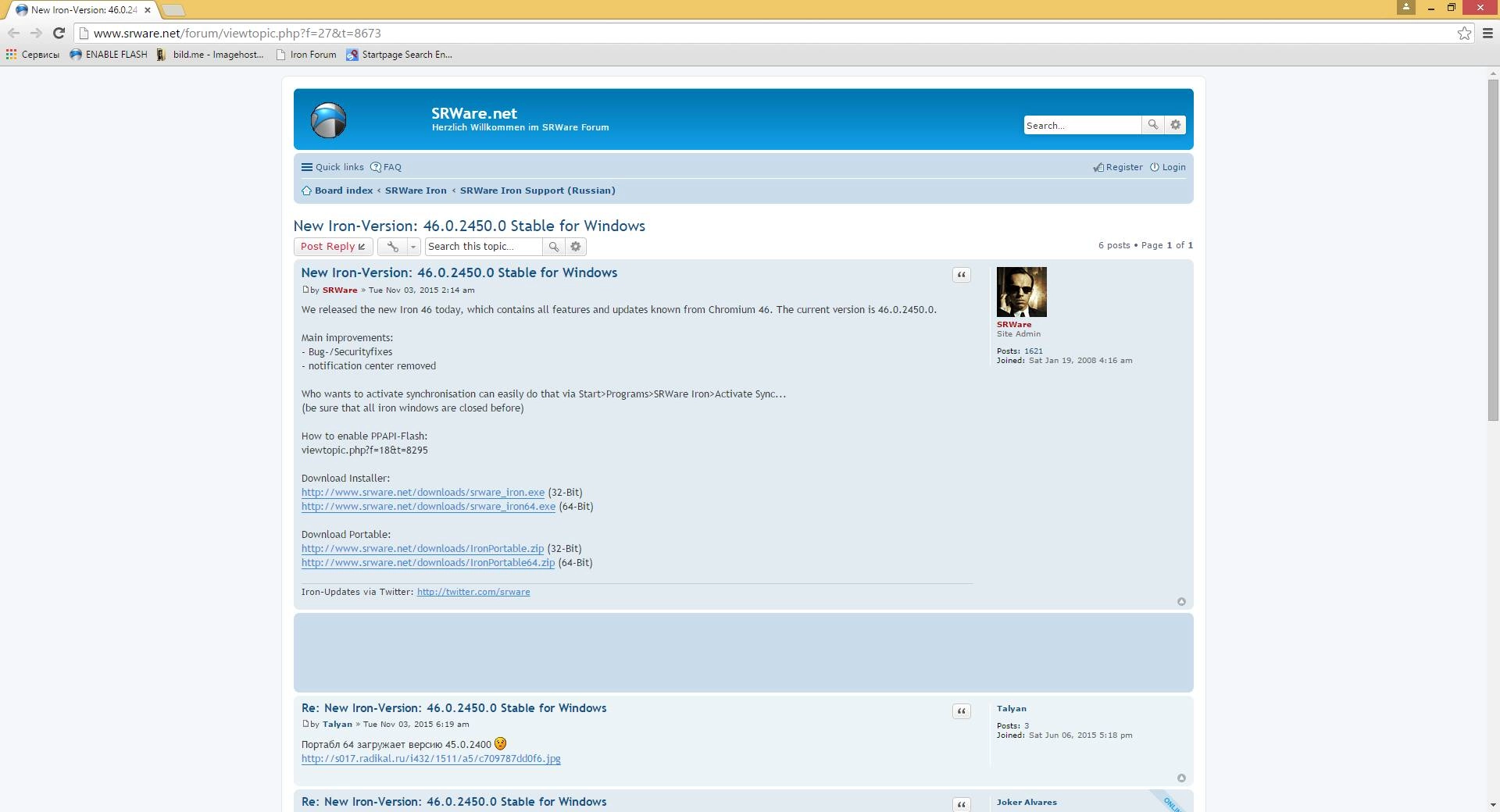Click the topic tools wrench icon
This screenshot has height=812, width=1500.
pyautogui.click(x=393, y=247)
